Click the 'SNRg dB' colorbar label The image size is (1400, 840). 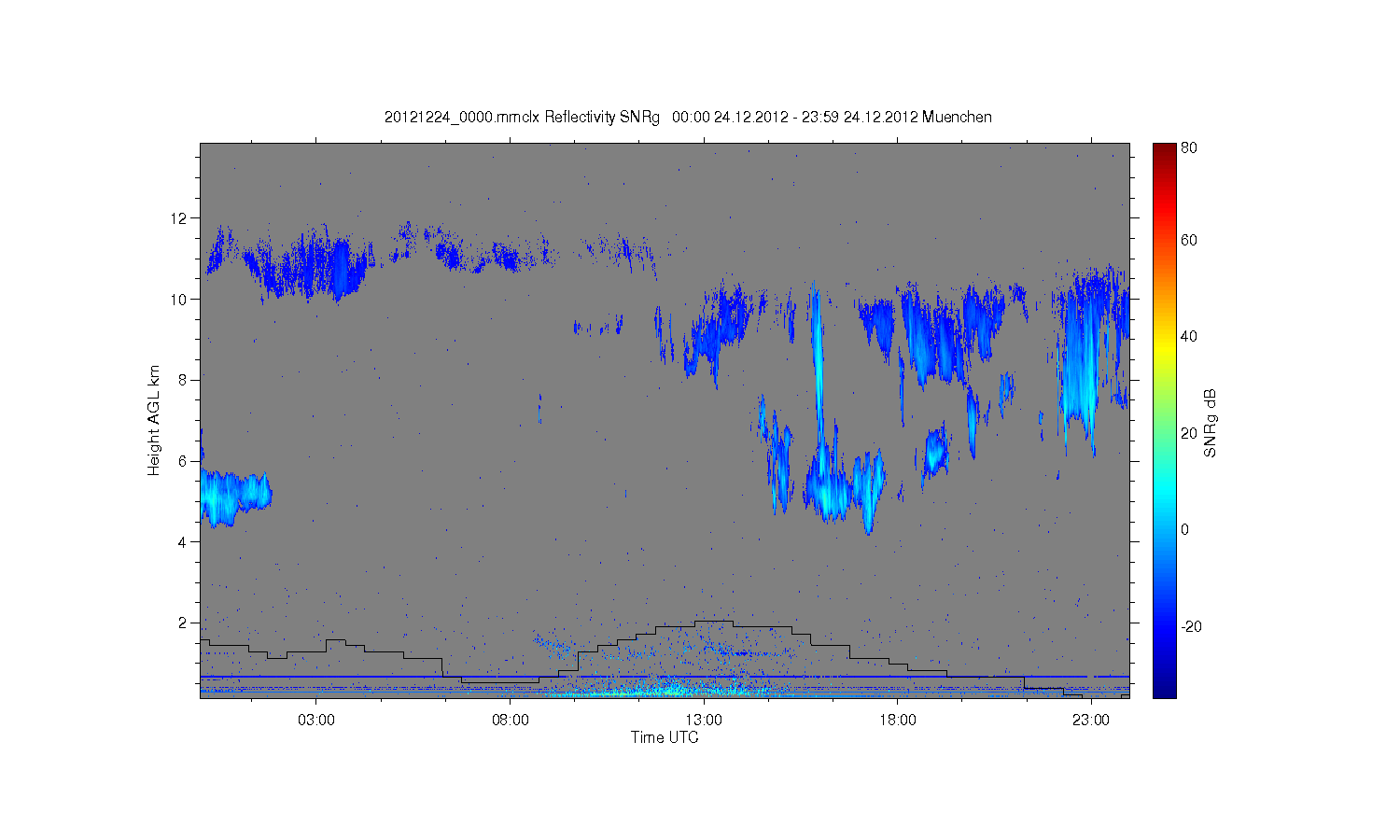(1211, 422)
